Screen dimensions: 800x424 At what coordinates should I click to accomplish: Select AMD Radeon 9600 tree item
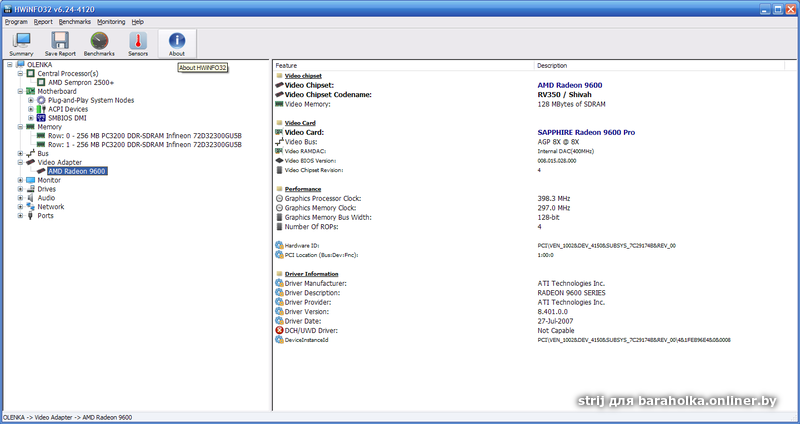(x=77, y=171)
